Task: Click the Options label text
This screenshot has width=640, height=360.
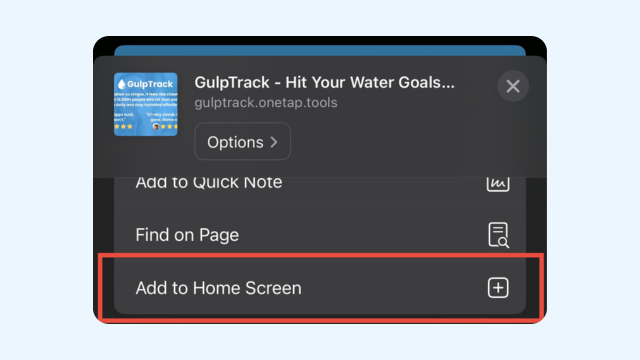Action: tap(235, 142)
